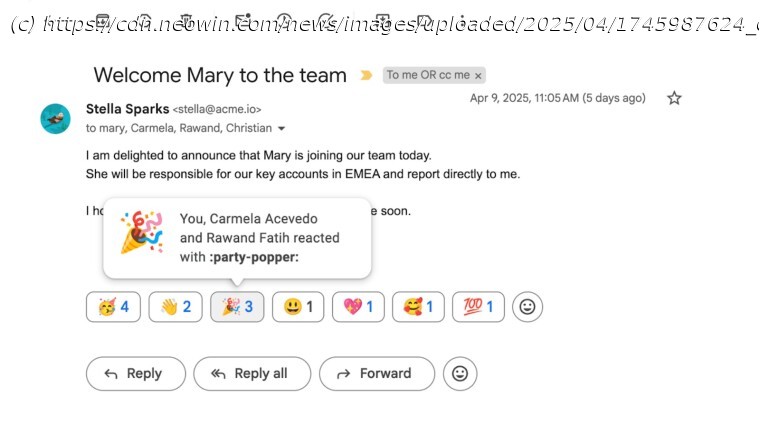Select the sparkling heart reaction chip

pos(358,307)
